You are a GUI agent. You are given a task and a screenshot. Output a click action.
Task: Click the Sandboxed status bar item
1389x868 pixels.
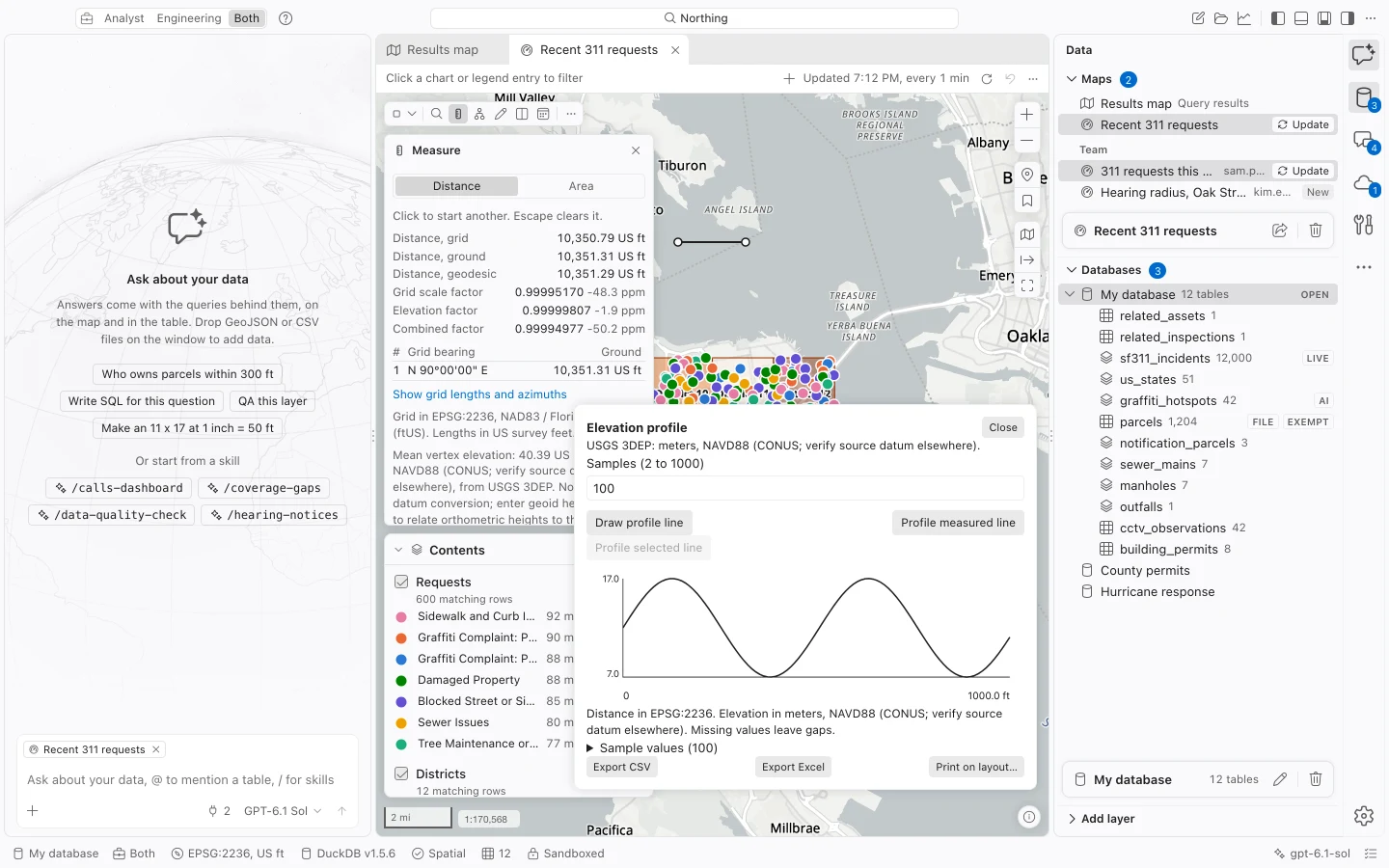tap(566, 854)
